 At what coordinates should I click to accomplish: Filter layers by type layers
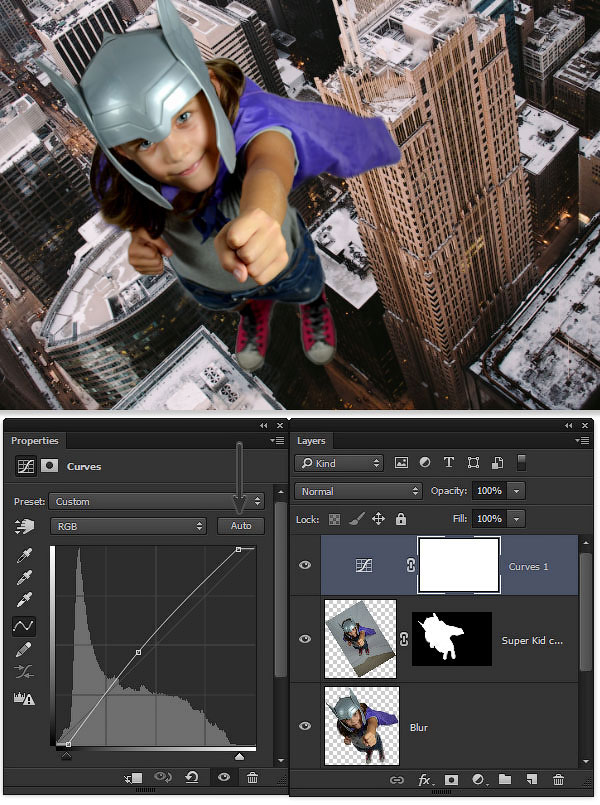coord(449,463)
